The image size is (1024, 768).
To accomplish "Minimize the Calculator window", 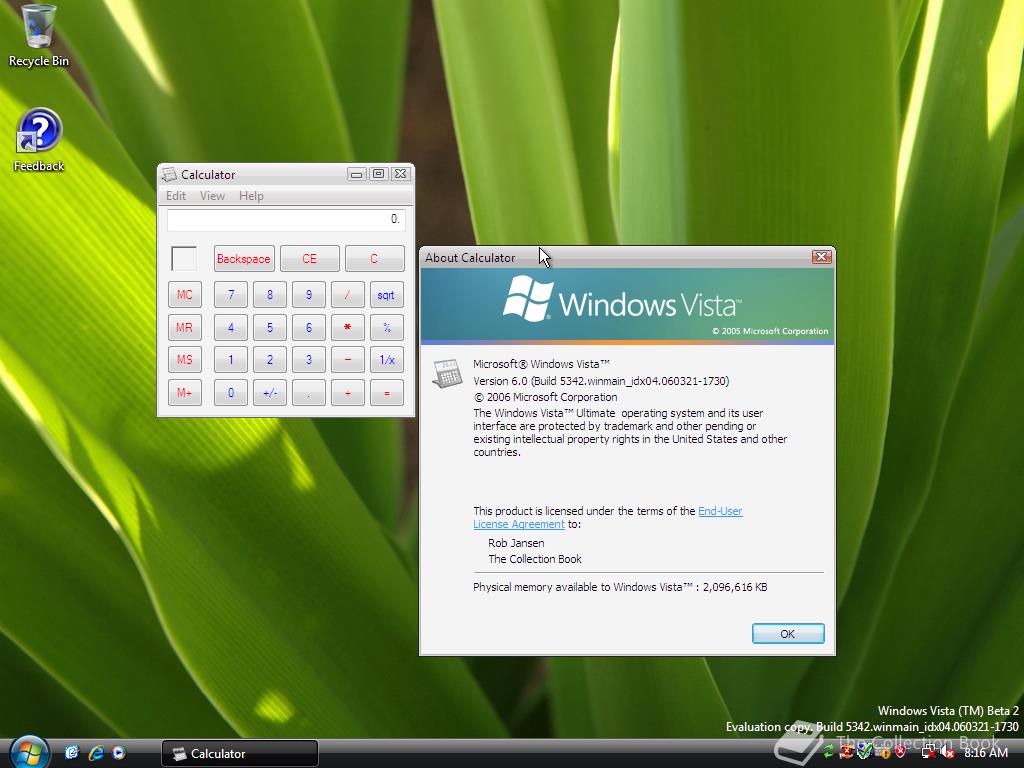I will pos(357,174).
